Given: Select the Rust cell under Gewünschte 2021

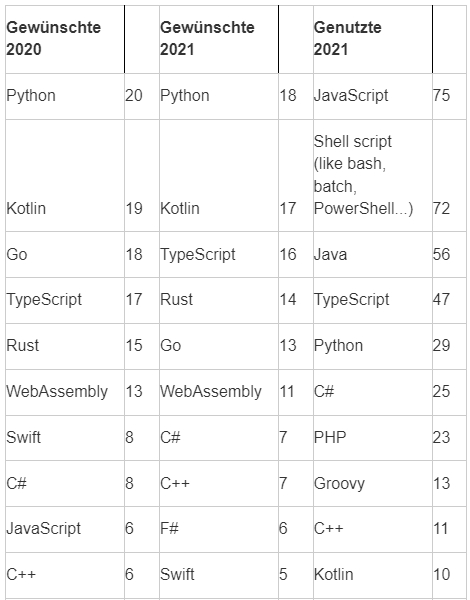Looking at the screenshot, I should pos(219,300).
